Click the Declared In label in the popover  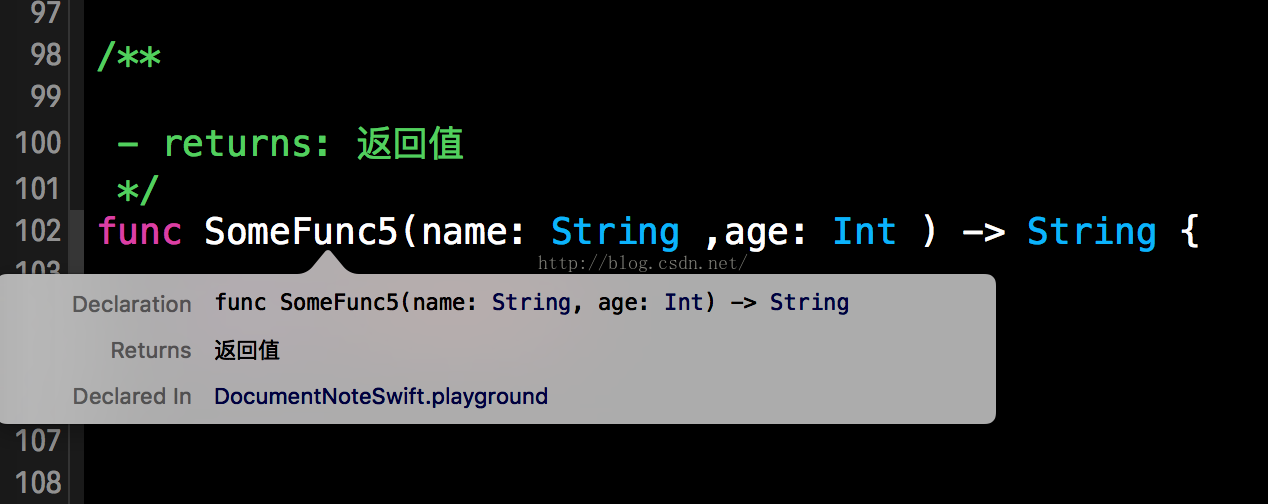(x=132, y=396)
